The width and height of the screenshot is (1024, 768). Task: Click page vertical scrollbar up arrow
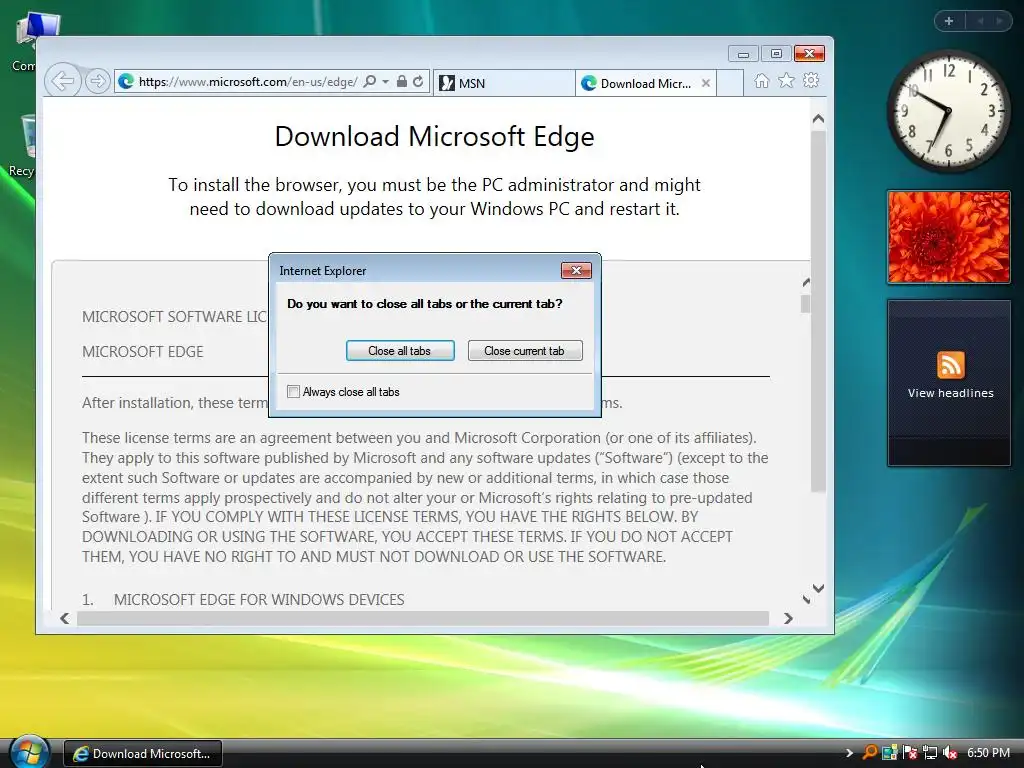[818, 119]
